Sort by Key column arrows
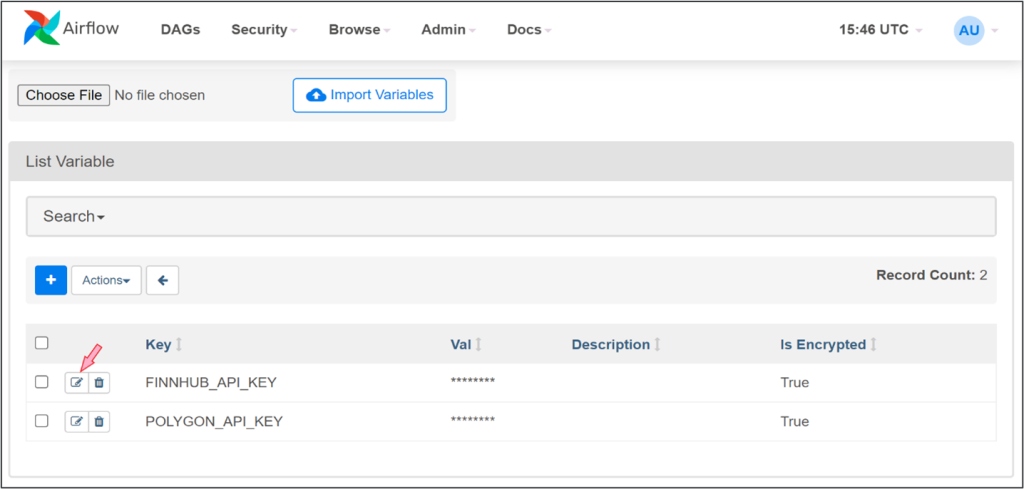Screen dimensions: 1024x489 coord(179,345)
